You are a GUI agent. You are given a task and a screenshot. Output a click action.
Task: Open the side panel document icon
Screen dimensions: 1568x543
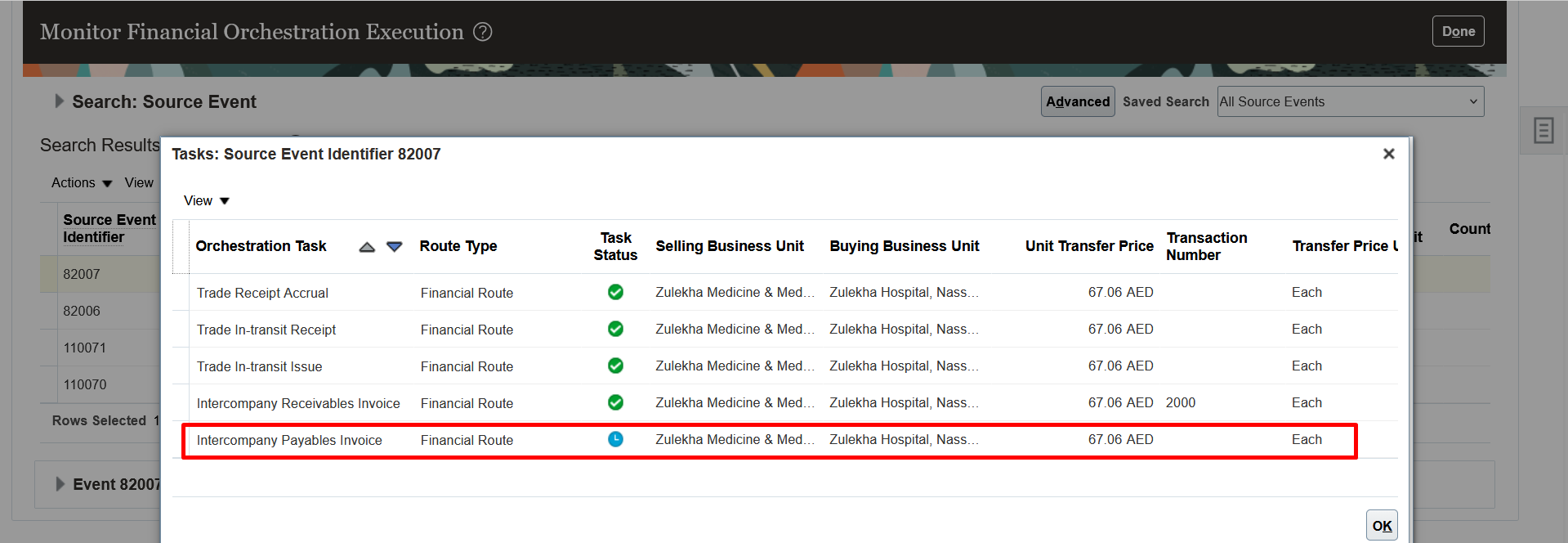click(x=1543, y=130)
